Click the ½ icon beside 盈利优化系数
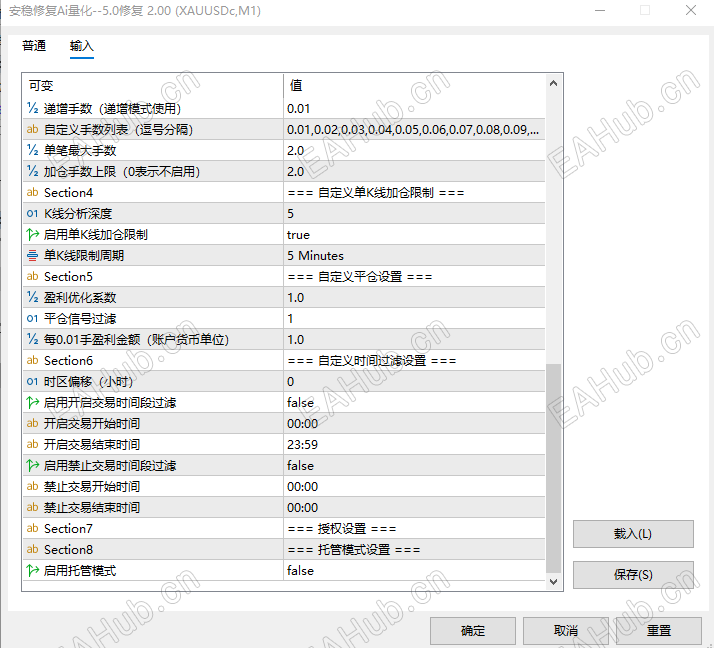The width and height of the screenshot is (714, 648). [32, 297]
